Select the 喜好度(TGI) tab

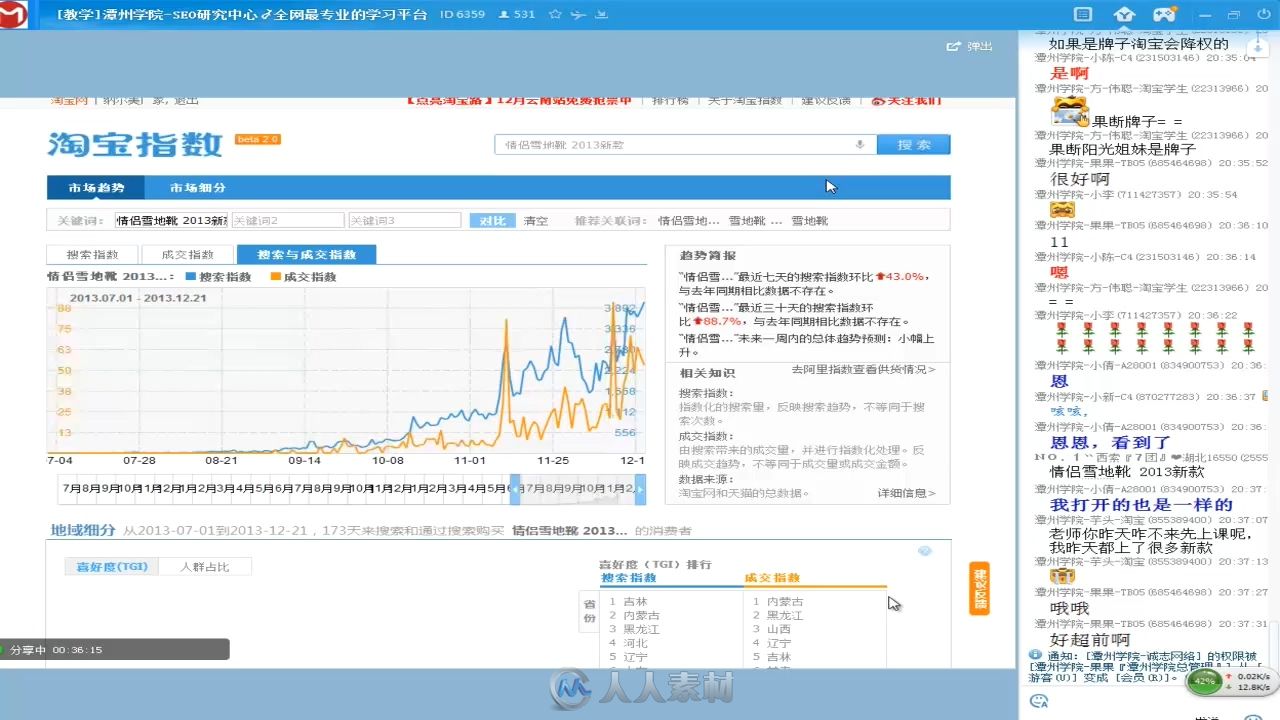112,567
